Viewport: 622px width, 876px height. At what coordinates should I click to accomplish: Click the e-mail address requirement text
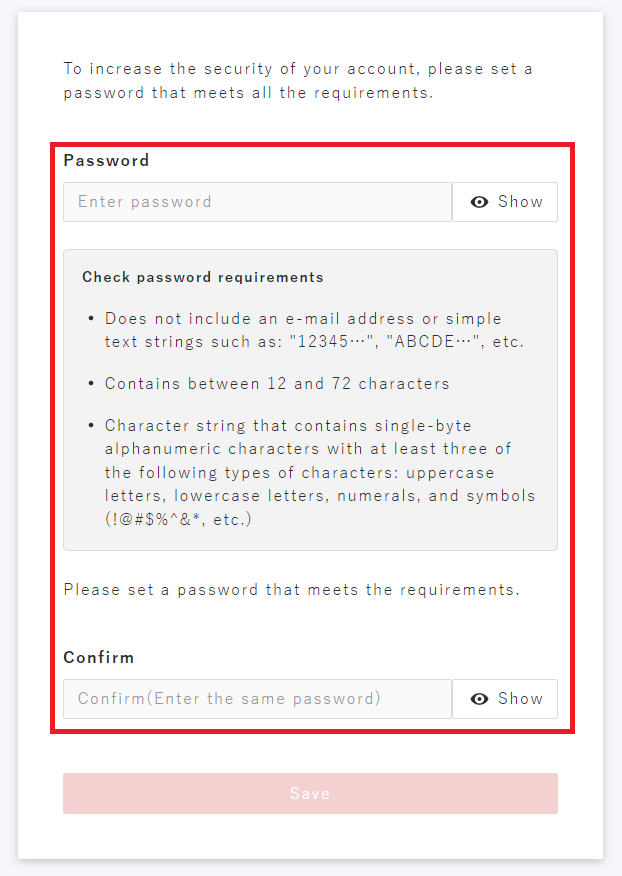tap(303, 319)
